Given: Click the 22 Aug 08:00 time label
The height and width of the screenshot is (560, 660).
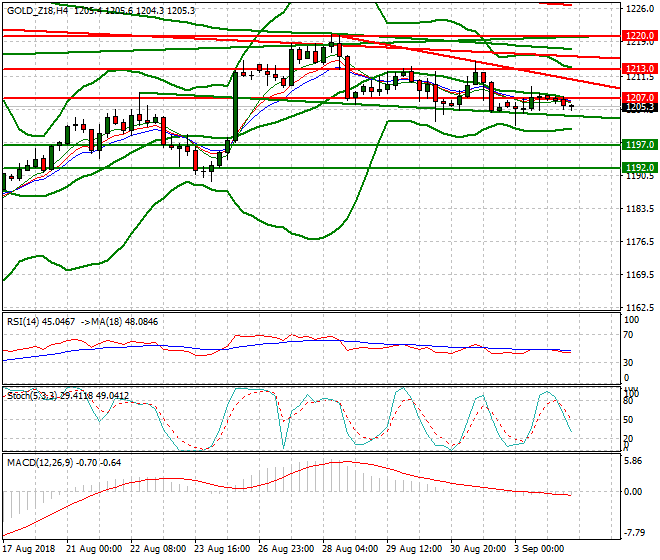Looking at the screenshot, I should click(158, 549).
